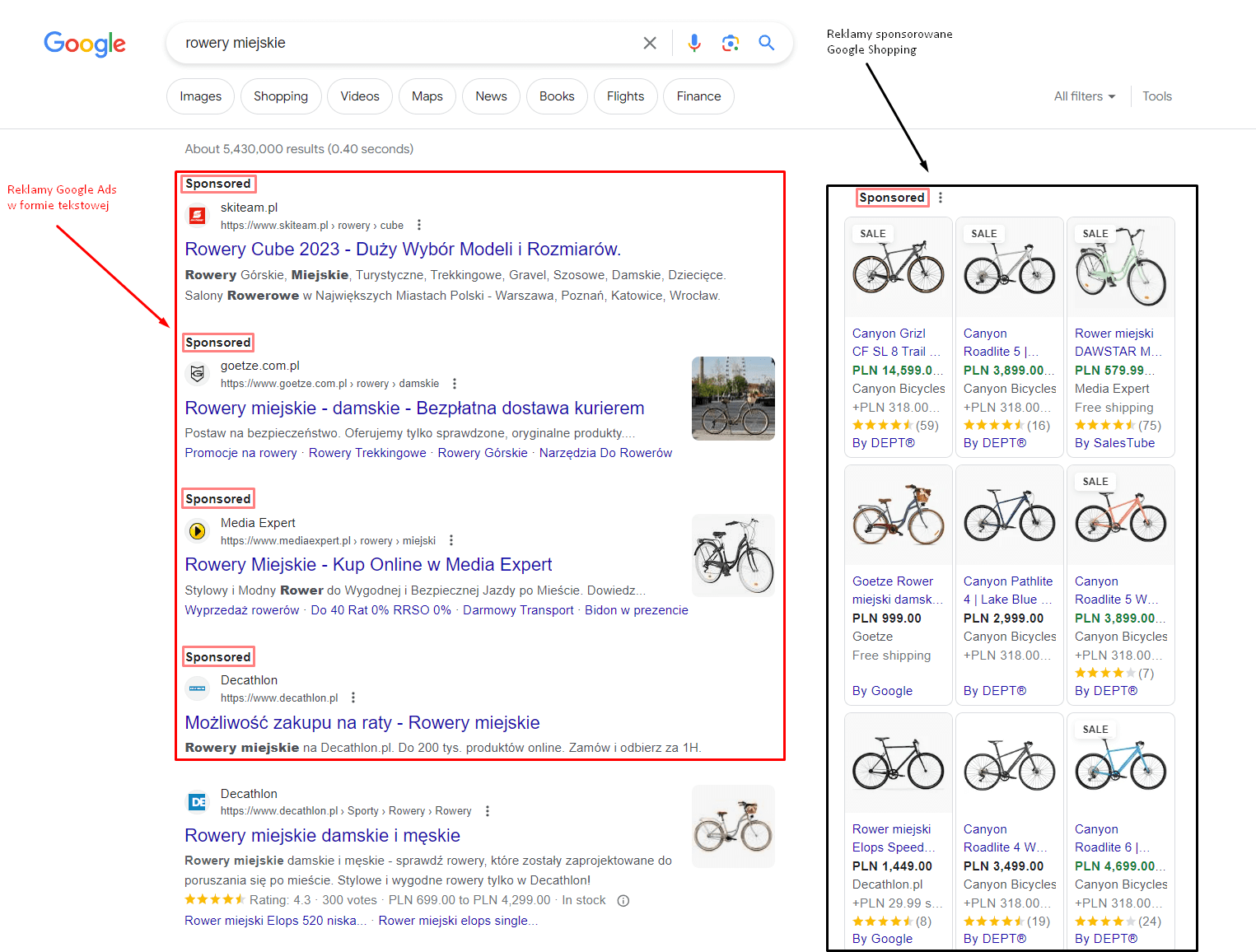Image resolution: width=1256 pixels, height=952 pixels.
Task: Open three-dot menu for Decathlon organic result
Action: [x=488, y=811]
